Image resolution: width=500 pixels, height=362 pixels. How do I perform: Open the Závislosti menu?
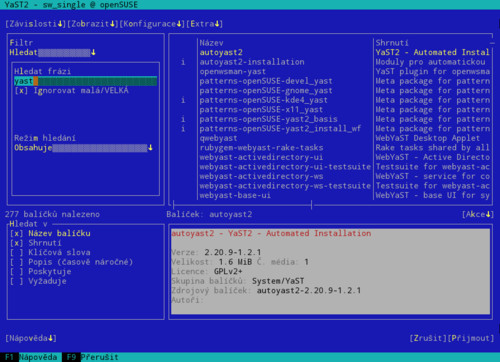pos(36,24)
